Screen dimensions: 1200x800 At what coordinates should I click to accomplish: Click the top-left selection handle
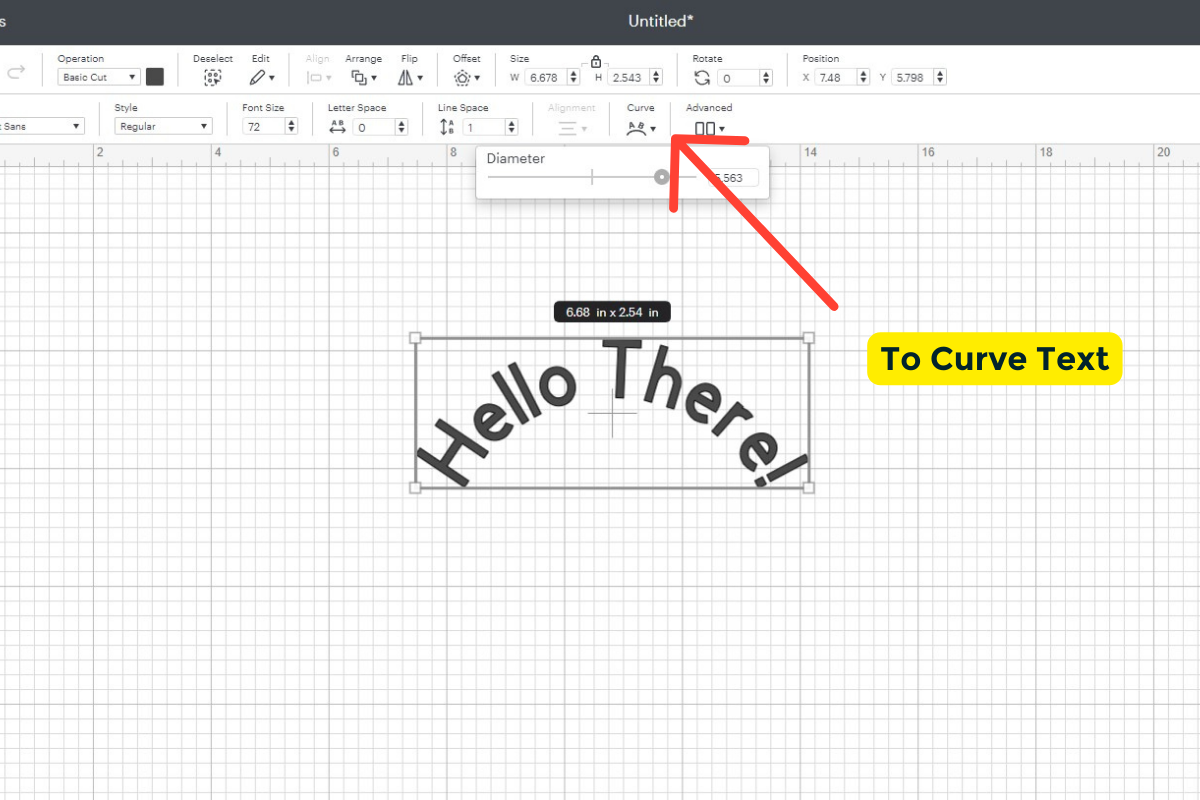click(416, 338)
